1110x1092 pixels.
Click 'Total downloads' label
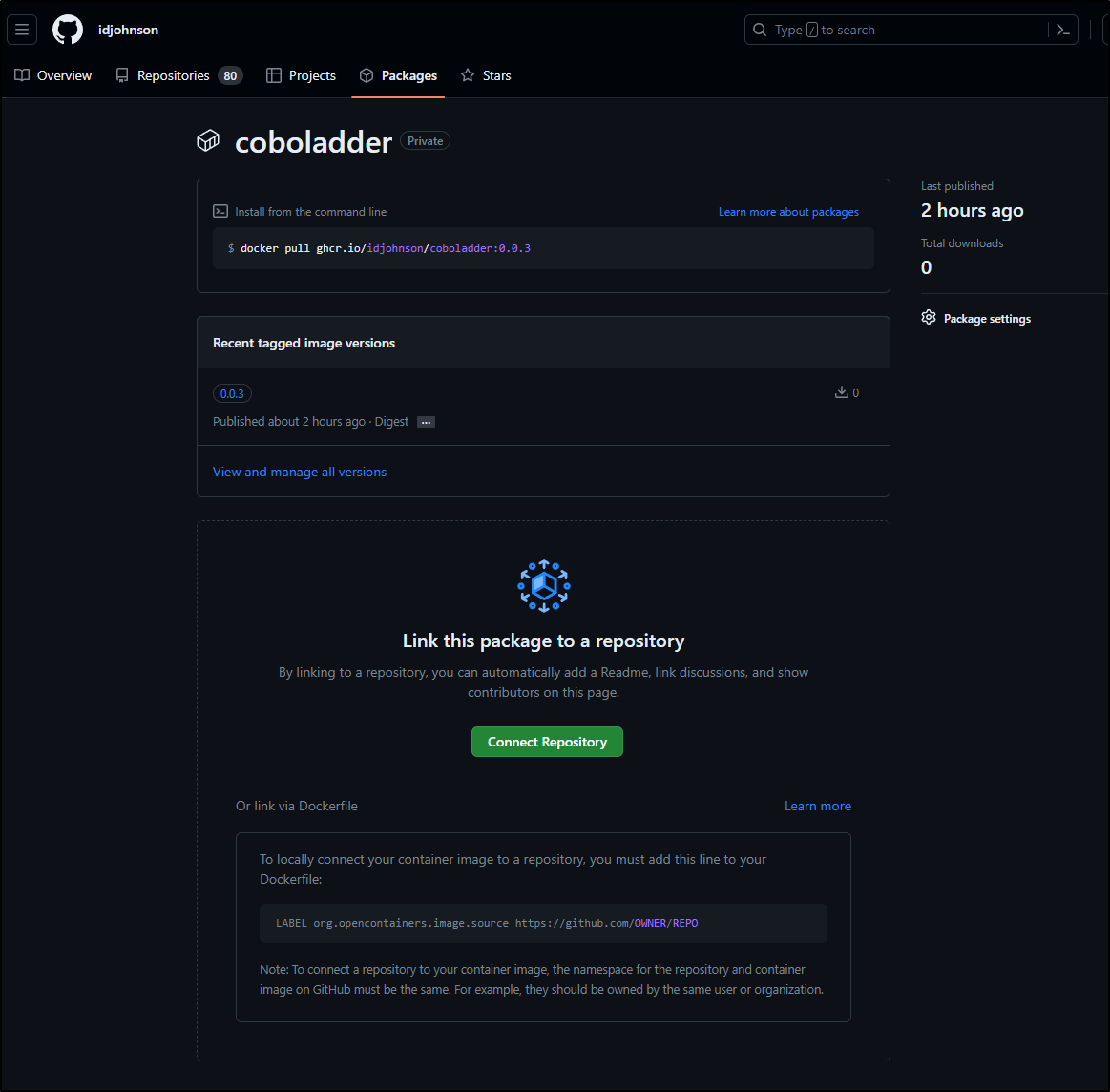[x=961, y=242]
